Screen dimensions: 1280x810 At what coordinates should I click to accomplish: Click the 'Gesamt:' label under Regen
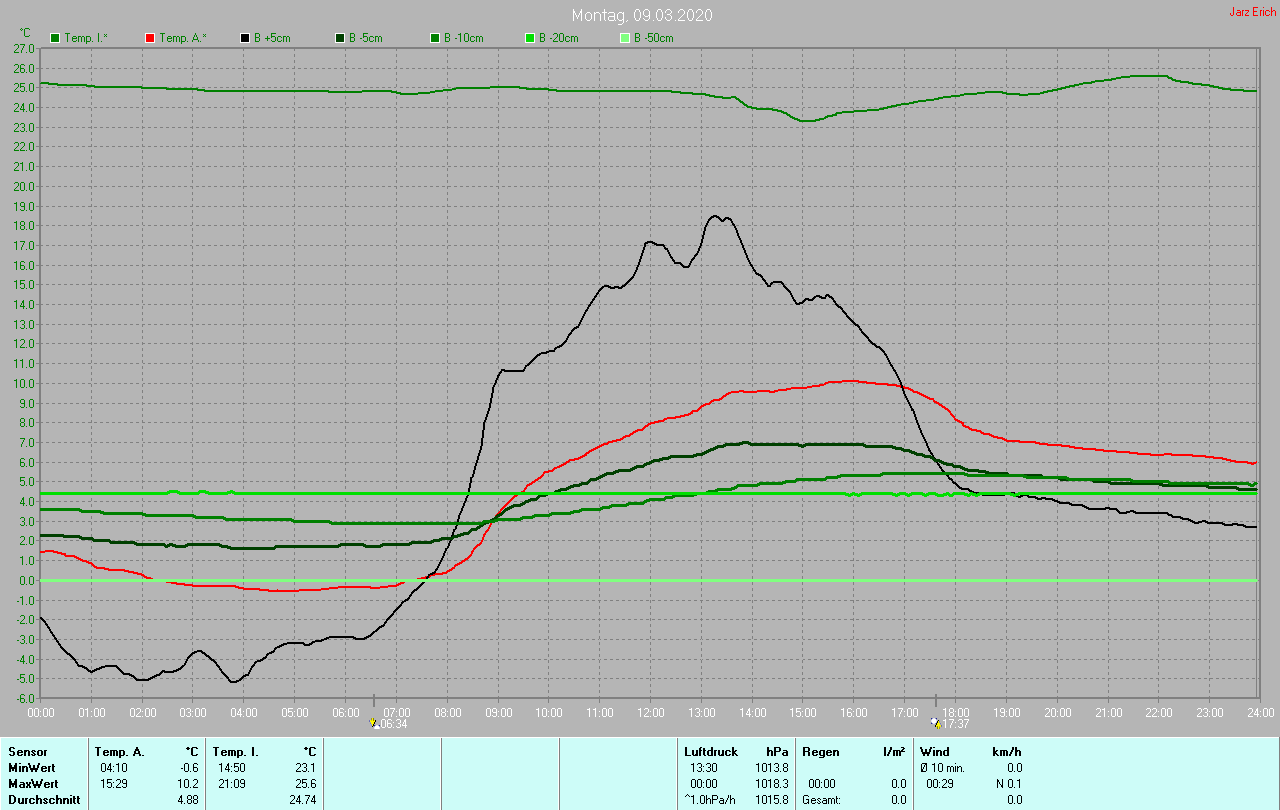coord(821,800)
